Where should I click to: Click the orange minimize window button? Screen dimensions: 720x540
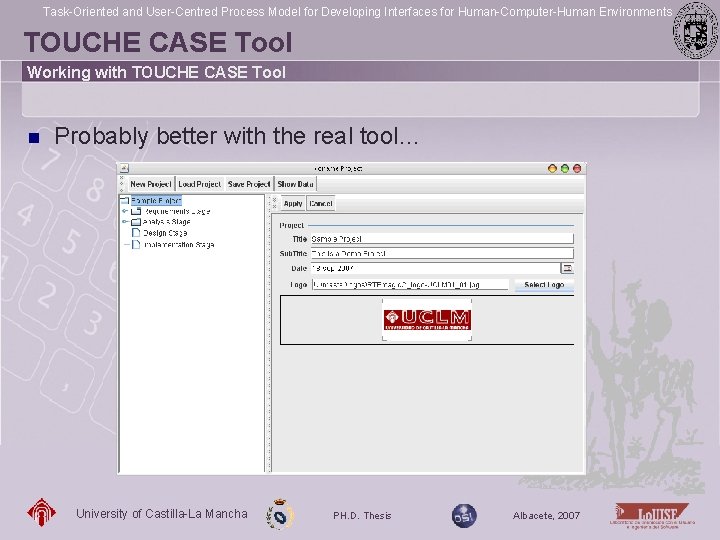(x=552, y=169)
